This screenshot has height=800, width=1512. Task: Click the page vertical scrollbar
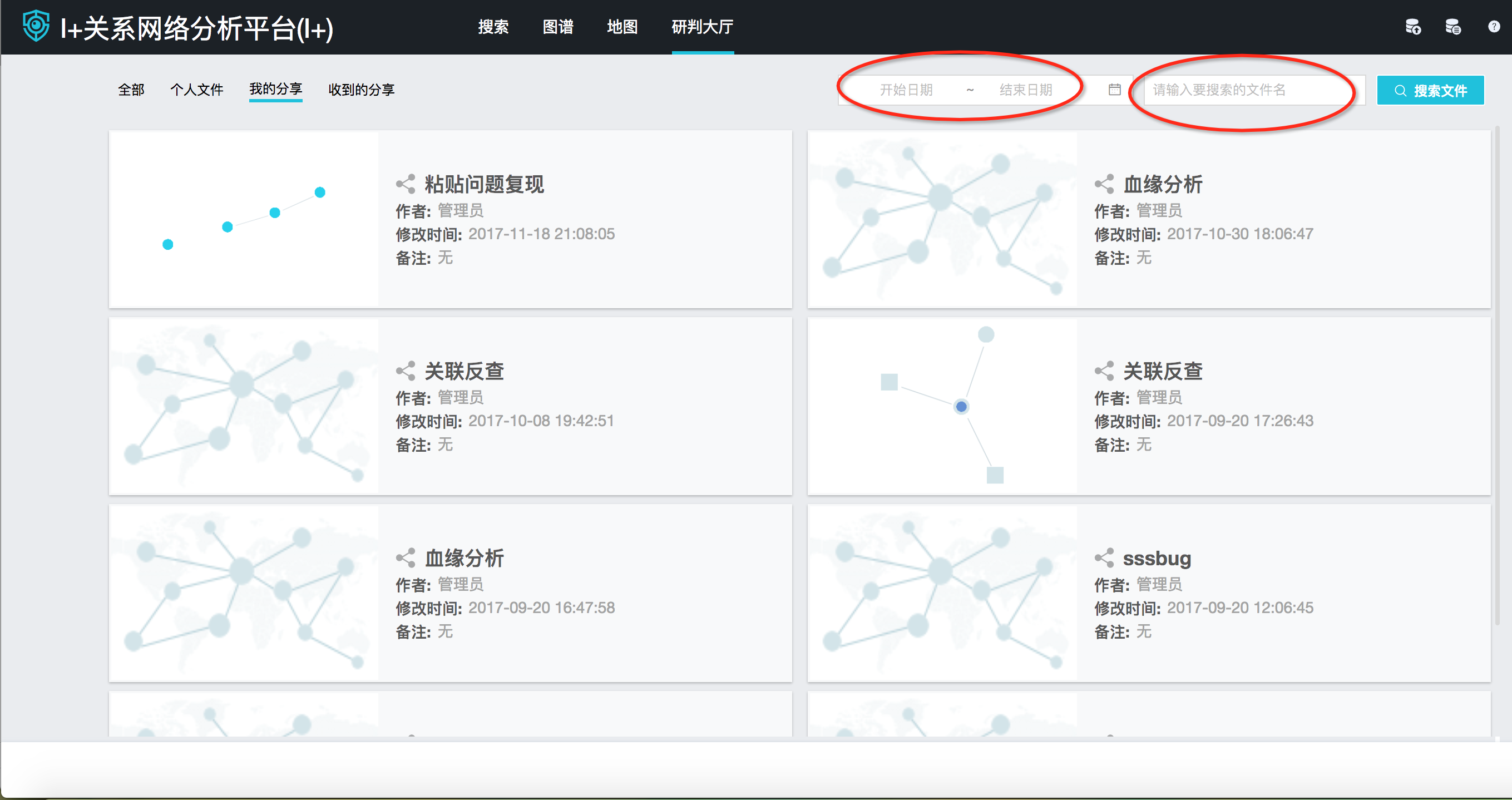(1498, 376)
